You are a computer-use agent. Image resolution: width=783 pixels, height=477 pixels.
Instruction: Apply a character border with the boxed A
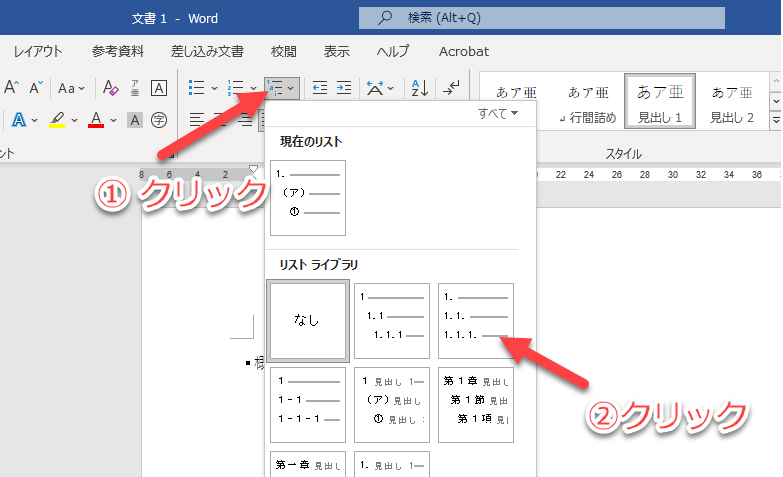[159, 88]
